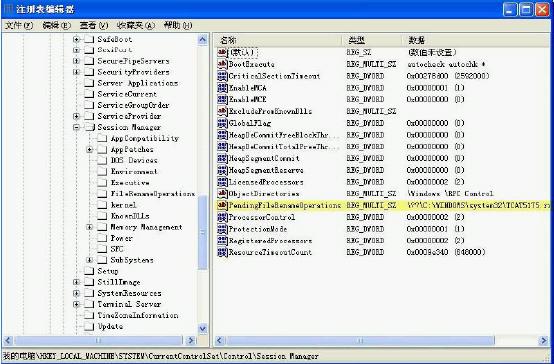554x364 pixels.
Task: Select the DOS Devices subkey
Action: pyautogui.click(x=134, y=160)
